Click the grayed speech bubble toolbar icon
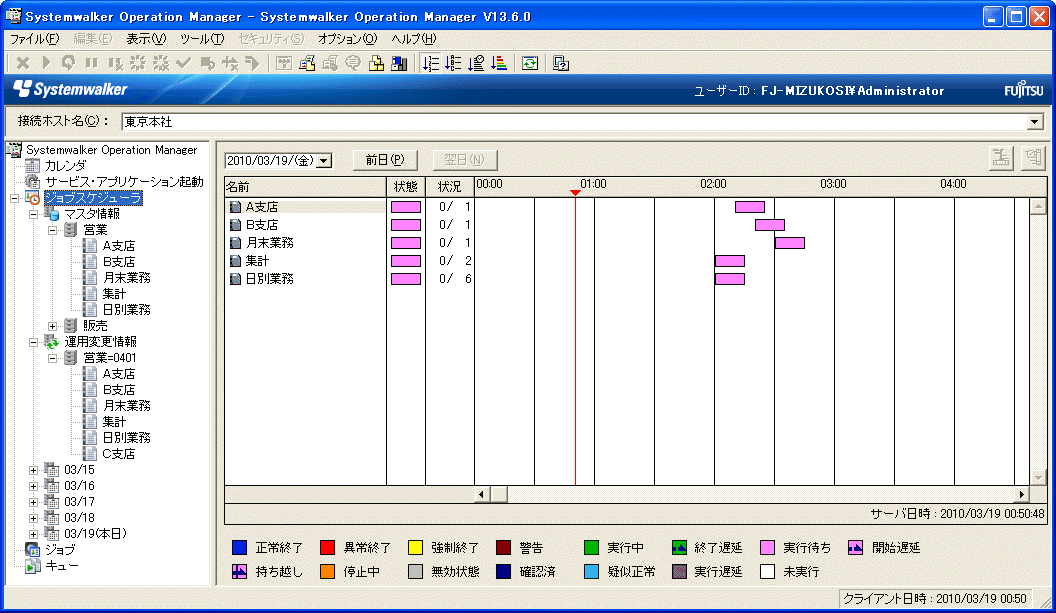Viewport: 1056px width, 613px height. [353, 63]
